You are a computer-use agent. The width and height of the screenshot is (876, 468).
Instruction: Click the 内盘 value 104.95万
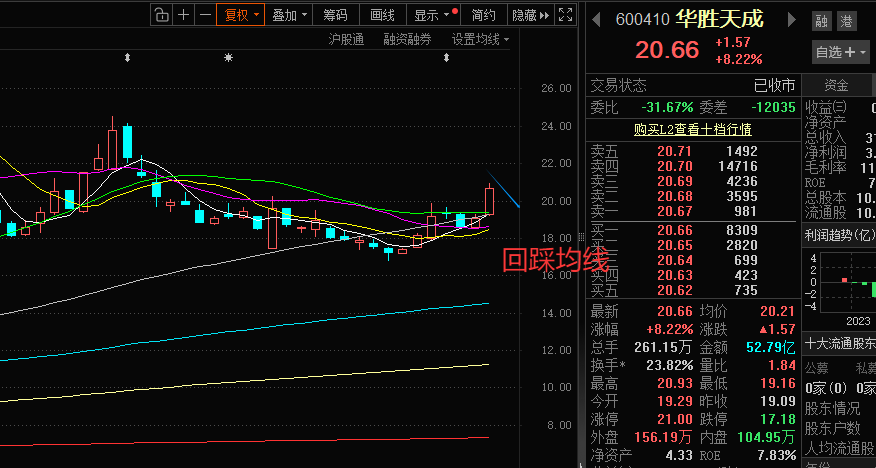tap(766, 437)
